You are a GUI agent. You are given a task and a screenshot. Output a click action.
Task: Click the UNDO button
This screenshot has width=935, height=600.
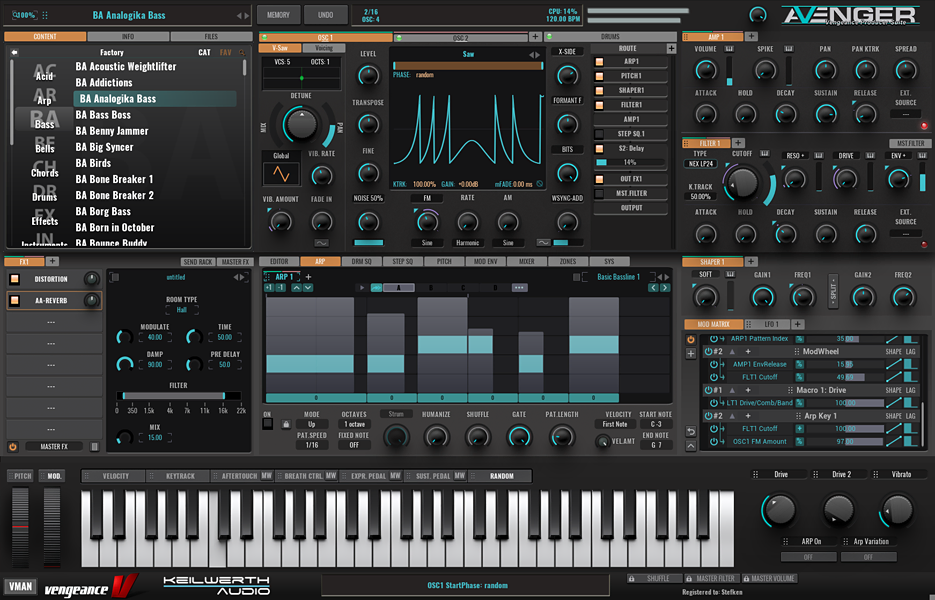click(x=326, y=14)
